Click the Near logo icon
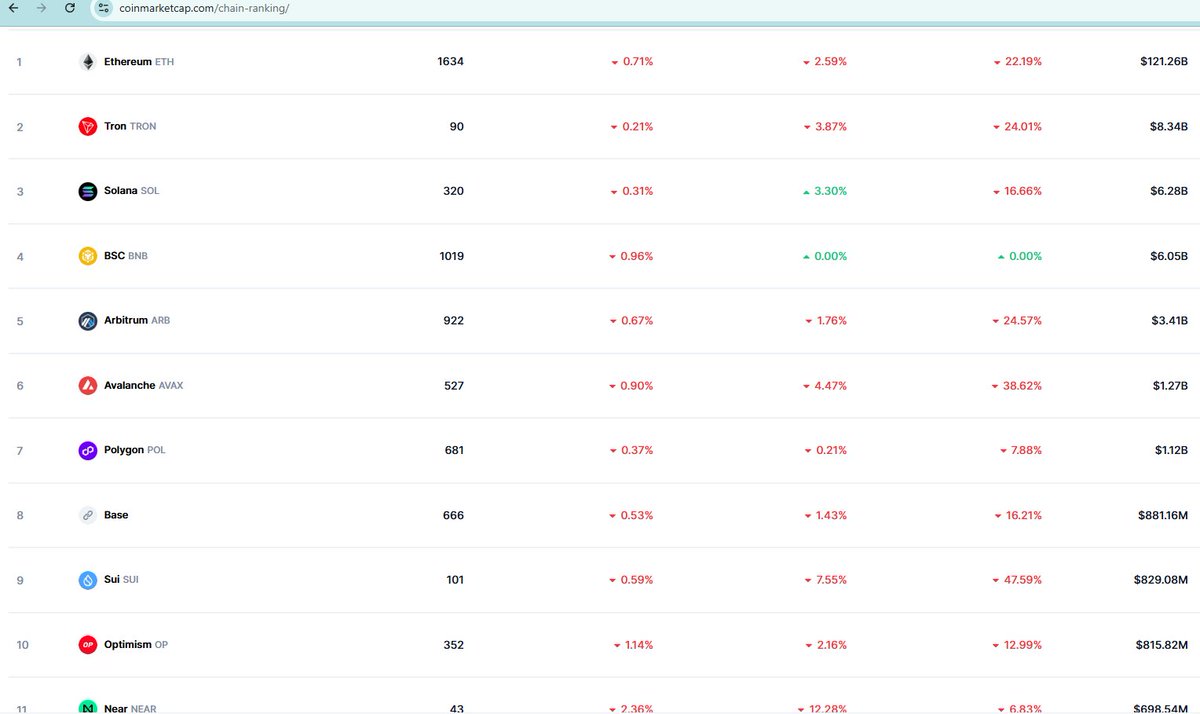1200x714 pixels. 88,707
